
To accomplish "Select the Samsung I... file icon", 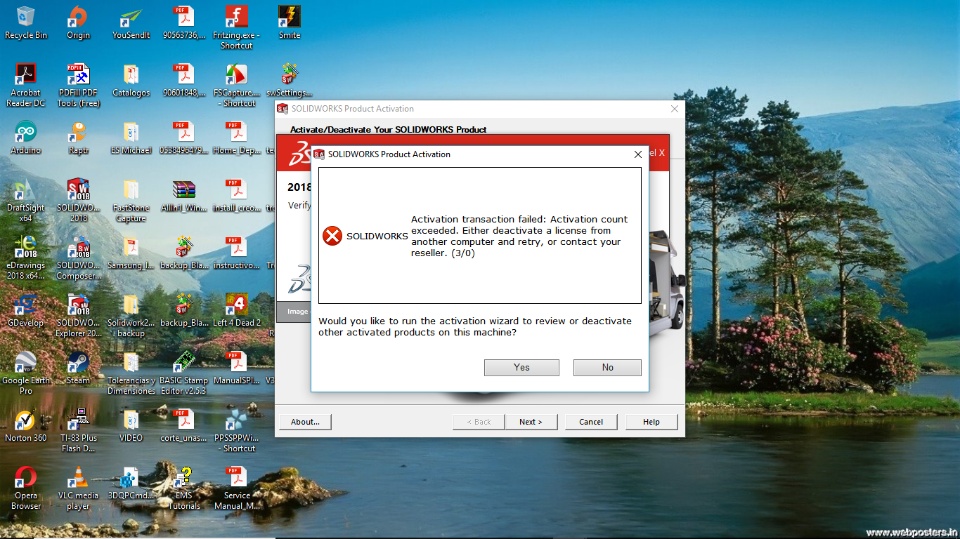I will (131, 252).
